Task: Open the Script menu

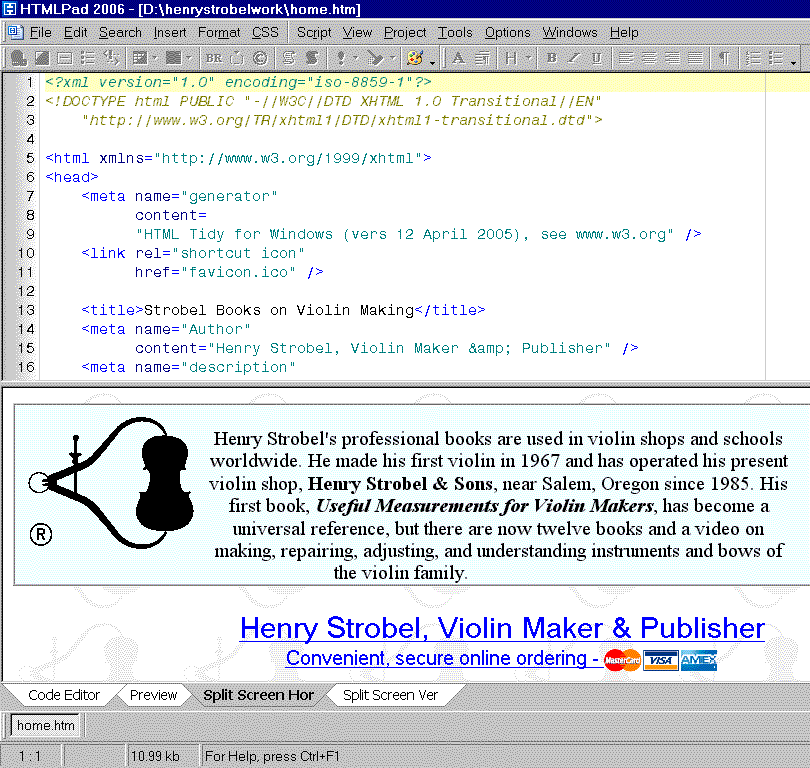Action: point(314,33)
